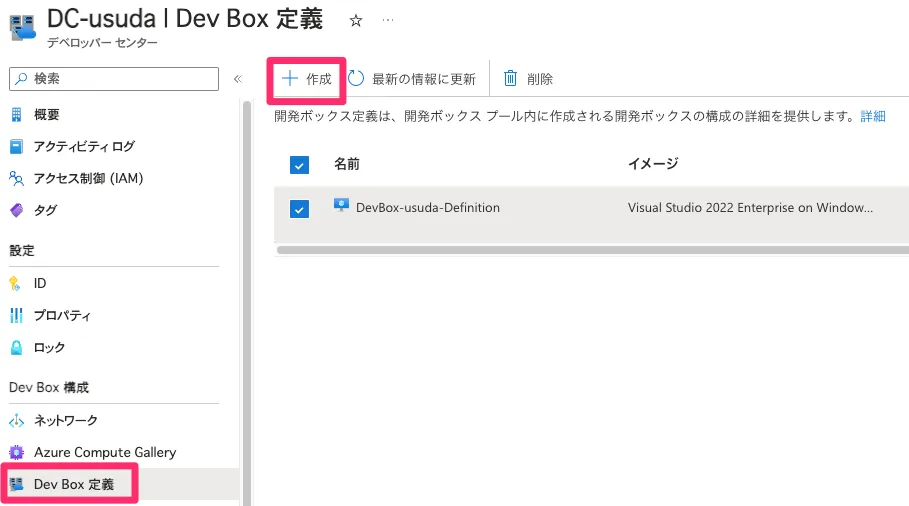Click the アクセス制御 people icon
The height and width of the screenshot is (506, 909).
pyautogui.click(x=16, y=178)
